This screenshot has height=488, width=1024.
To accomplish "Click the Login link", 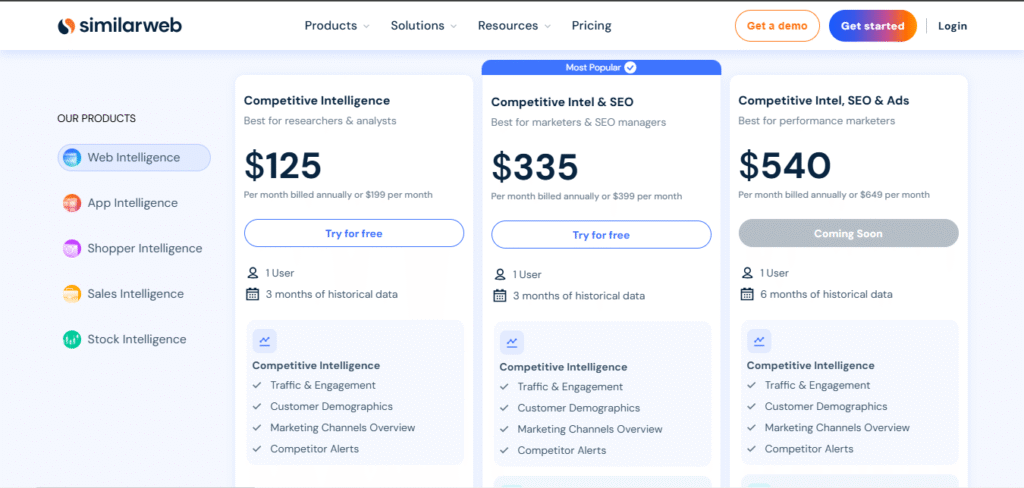I will [952, 26].
